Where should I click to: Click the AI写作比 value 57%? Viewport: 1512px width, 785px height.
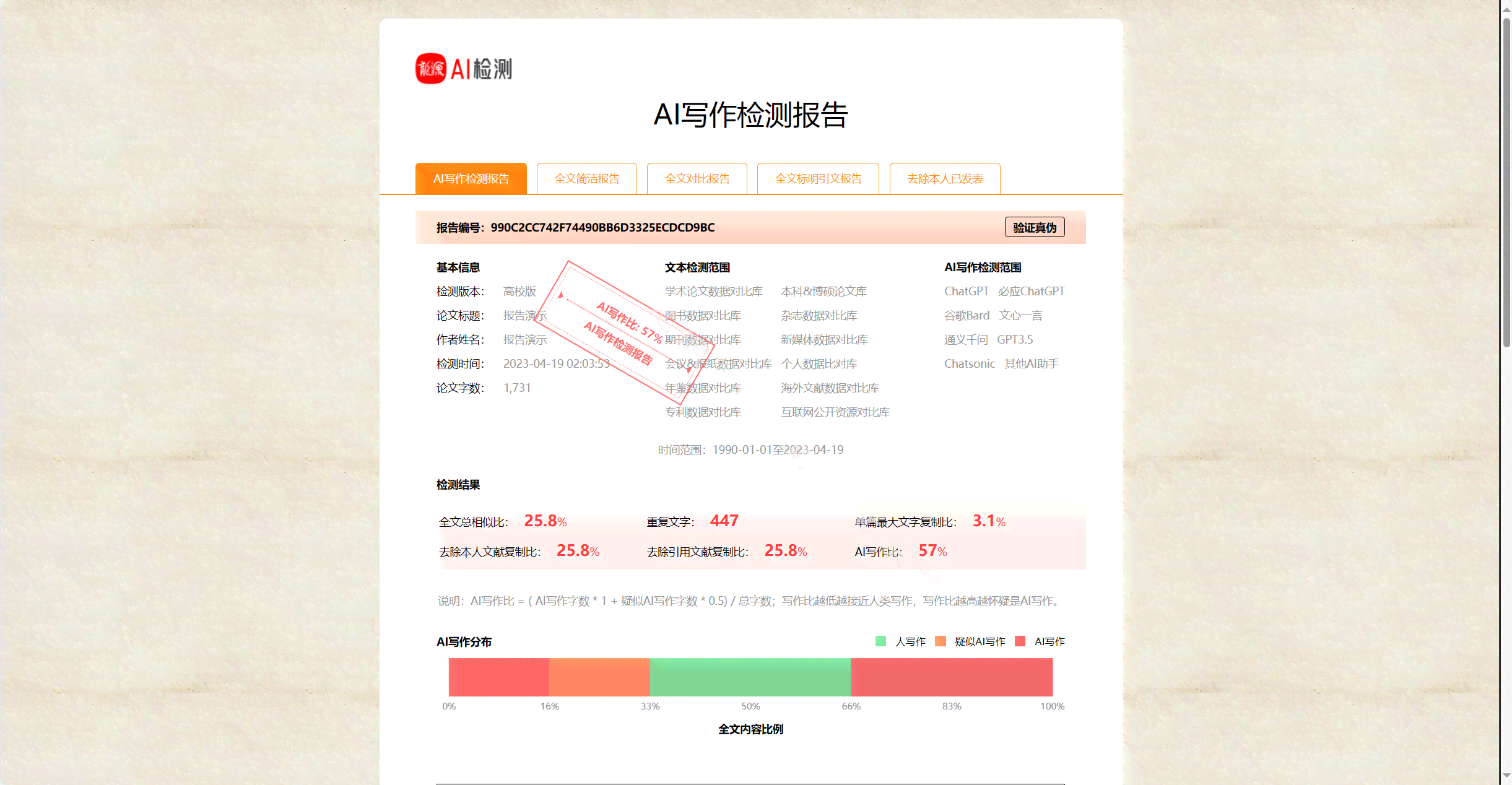(932, 551)
